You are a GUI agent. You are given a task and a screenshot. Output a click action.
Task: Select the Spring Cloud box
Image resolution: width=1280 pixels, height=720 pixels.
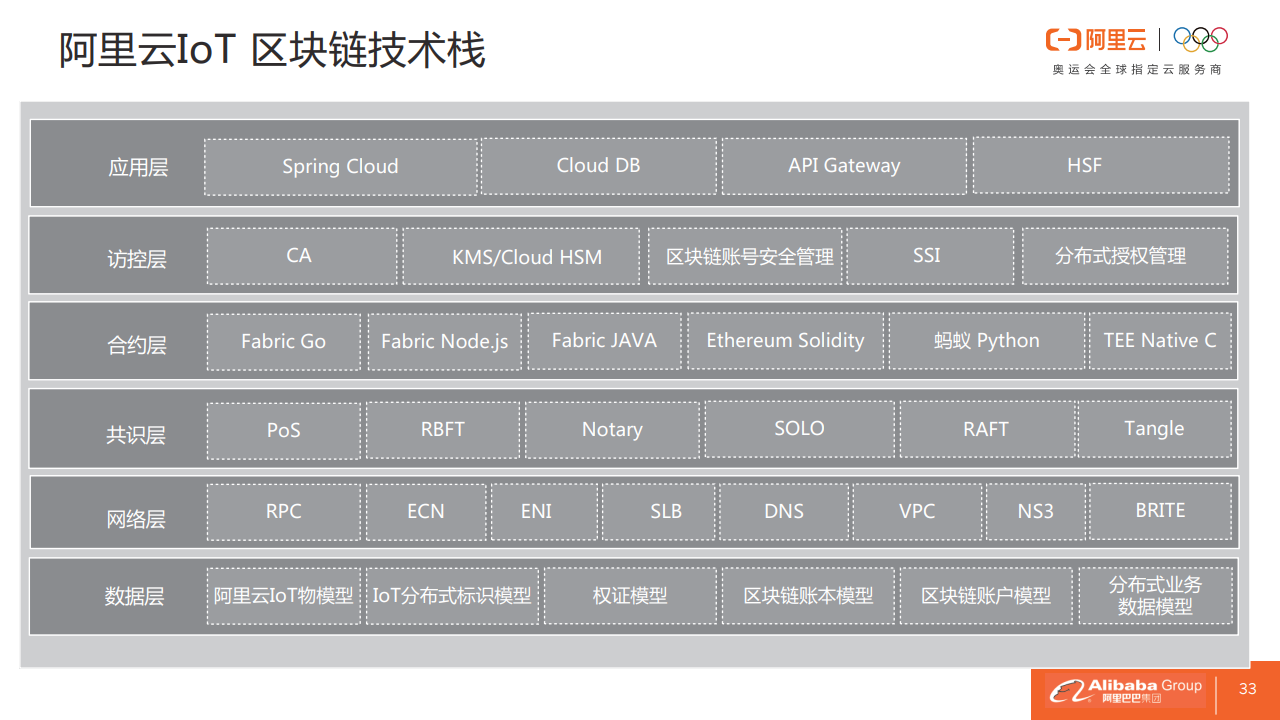(x=340, y=166)
